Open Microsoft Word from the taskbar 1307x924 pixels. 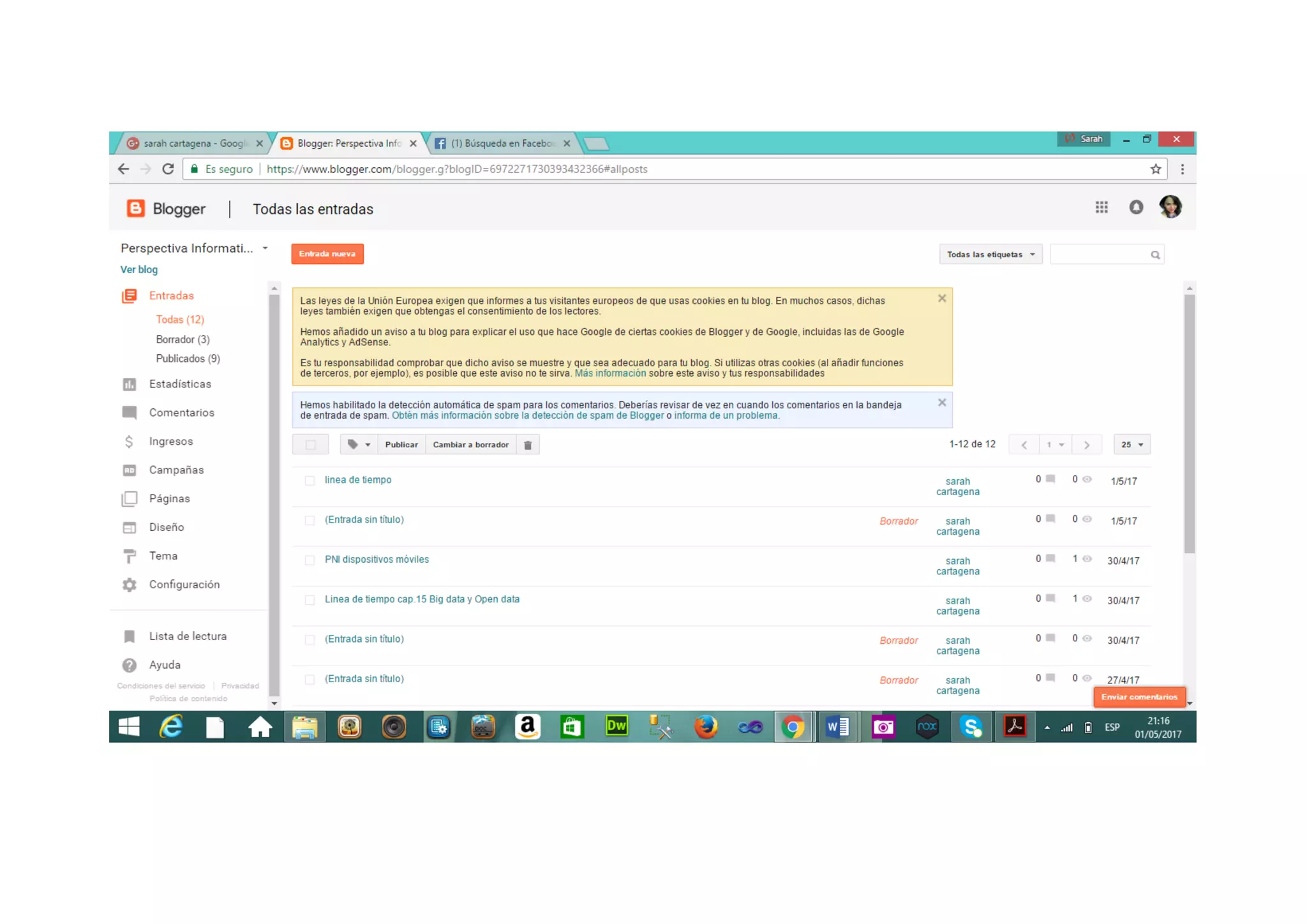[x=837, y=727]
